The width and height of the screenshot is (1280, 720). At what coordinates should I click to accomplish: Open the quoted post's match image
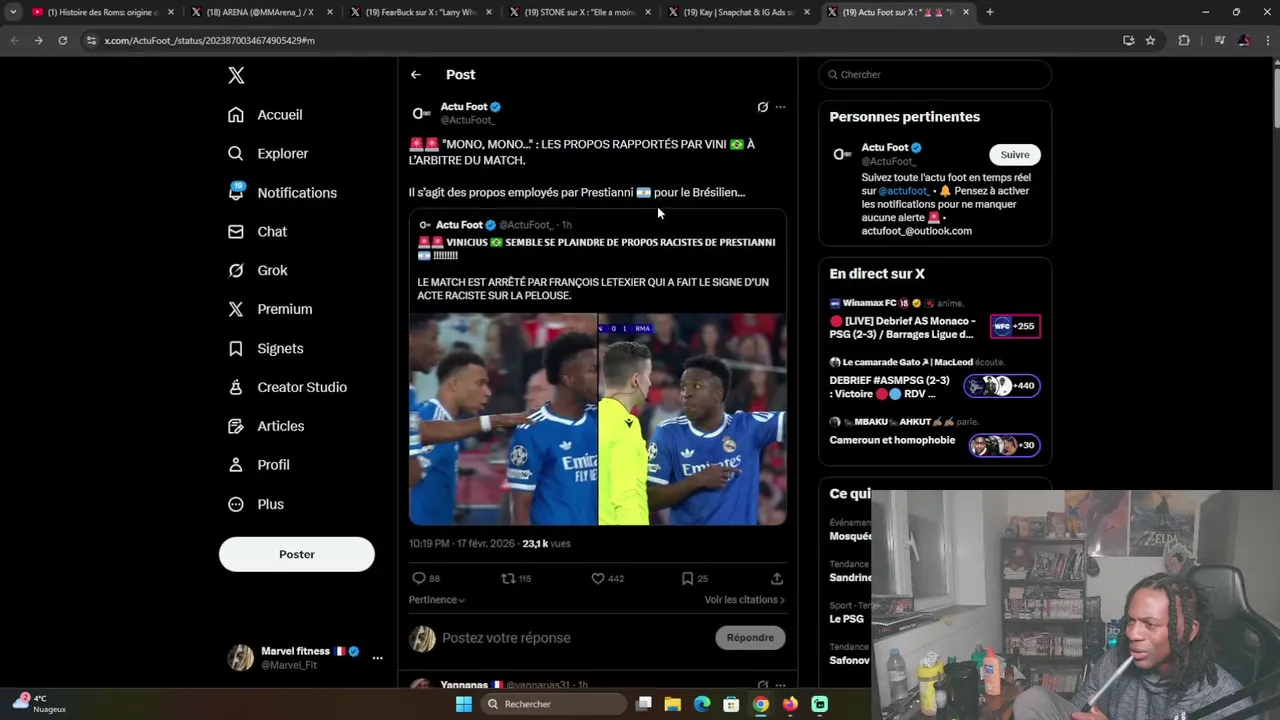tap(598, 419)
